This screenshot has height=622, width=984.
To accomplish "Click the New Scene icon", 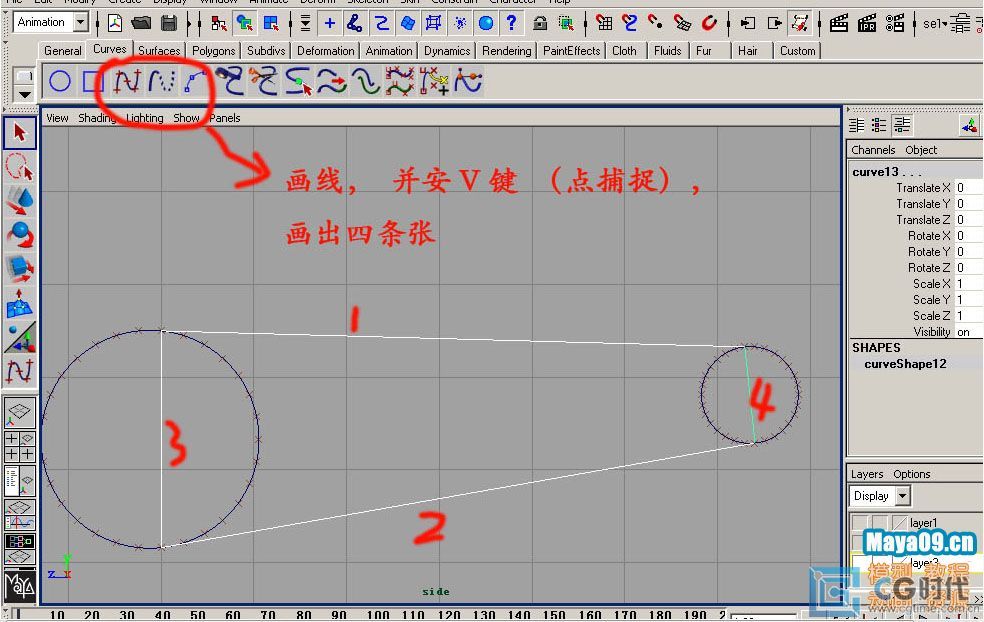I will tap(115, 24).
